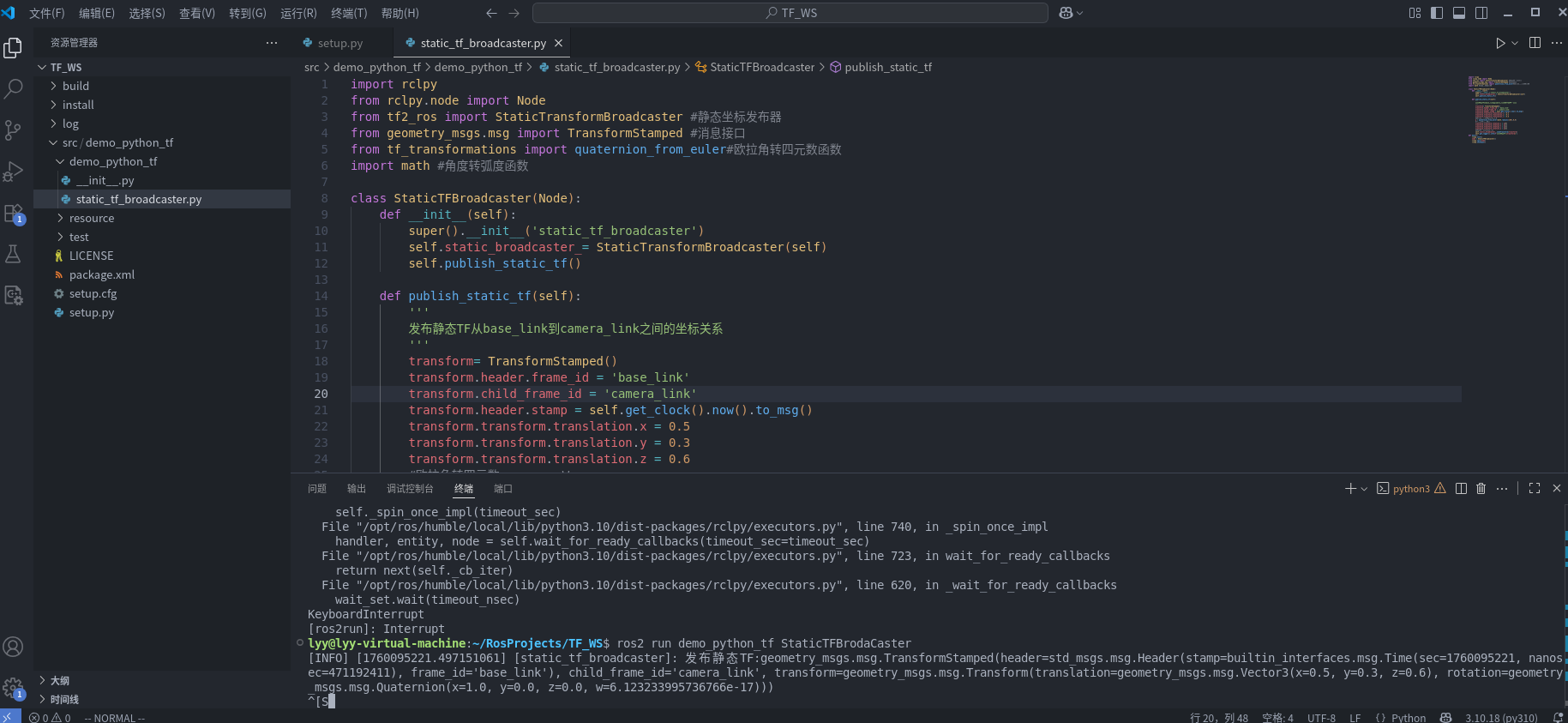Image resolution: width=1568 pixels, height=723 pixels.
Task: Change indentation via 空格: 4
Action: pyautogui.click(x=1277, y=718)
